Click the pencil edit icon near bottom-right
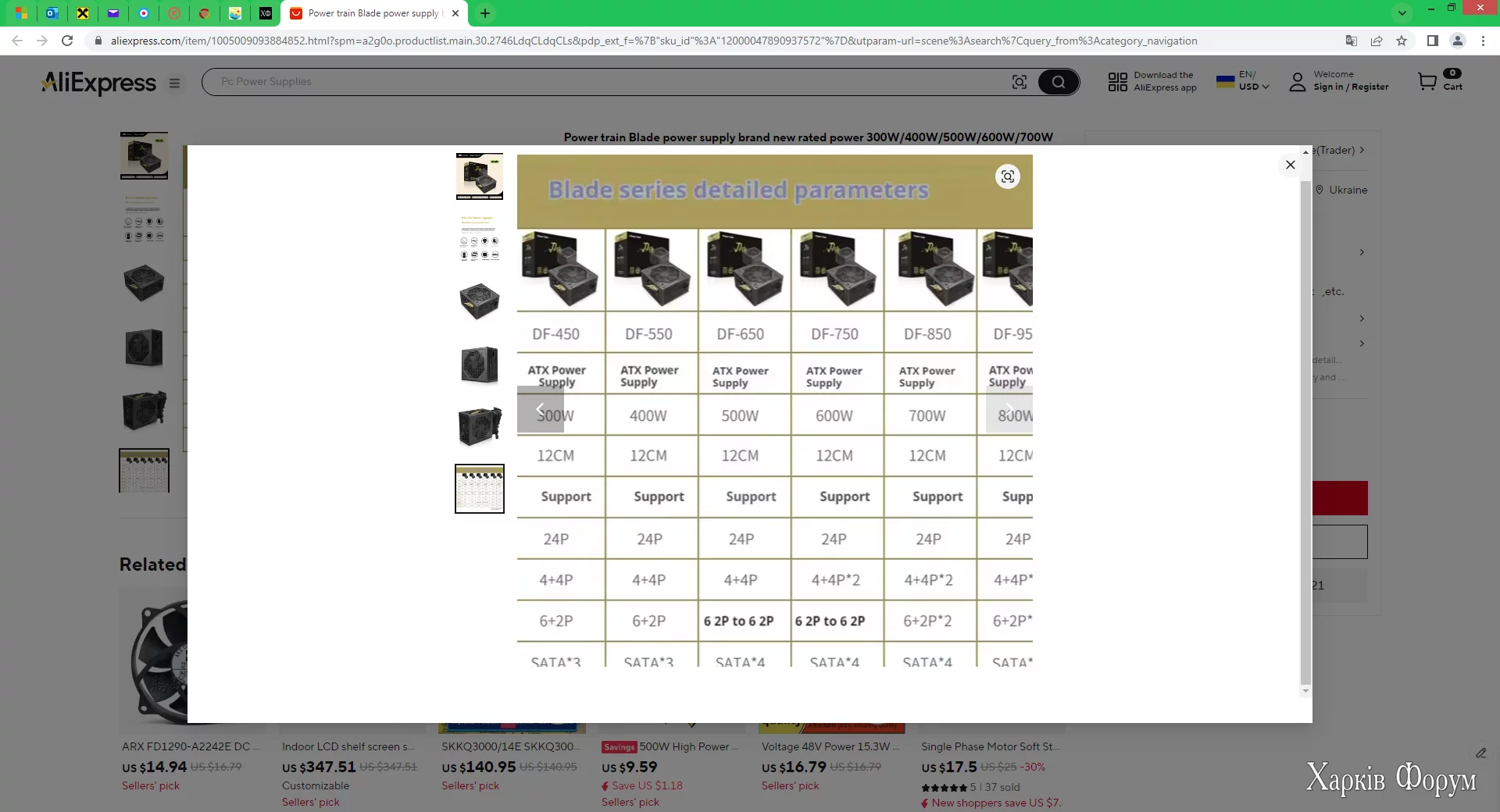The width and height of the screenshot is (1500, 812). click(x=1480, y=753)
